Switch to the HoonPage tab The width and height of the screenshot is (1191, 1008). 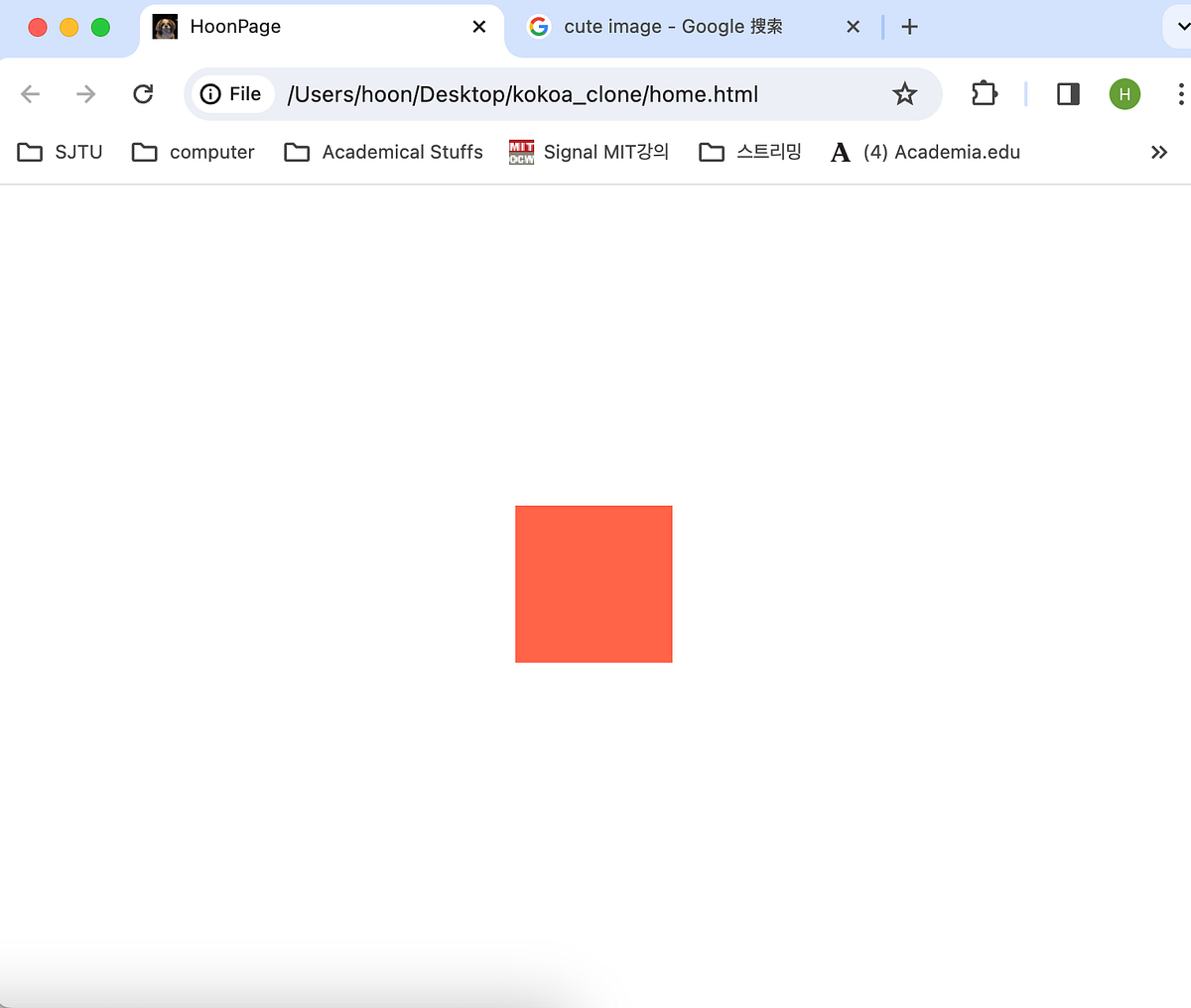pyautogui.click(x=278, y=27)
